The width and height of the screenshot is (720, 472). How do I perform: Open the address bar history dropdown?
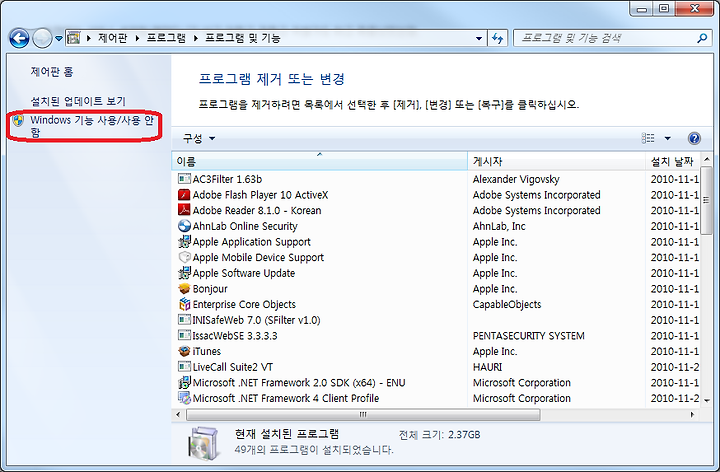[x=479, y=39]
